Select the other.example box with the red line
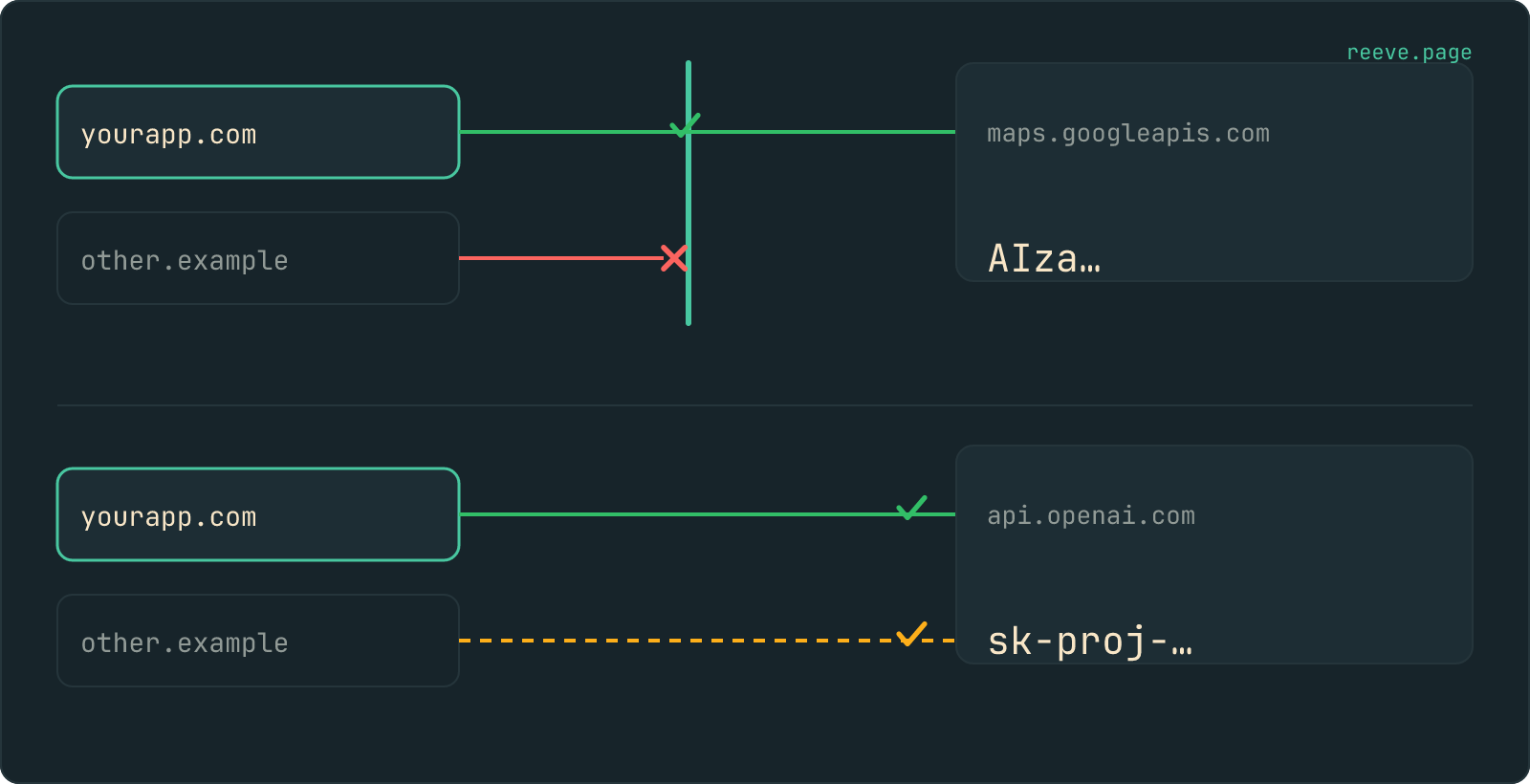Image resolution: width=1530 pixels, height=784 pixels. point(258,258)
